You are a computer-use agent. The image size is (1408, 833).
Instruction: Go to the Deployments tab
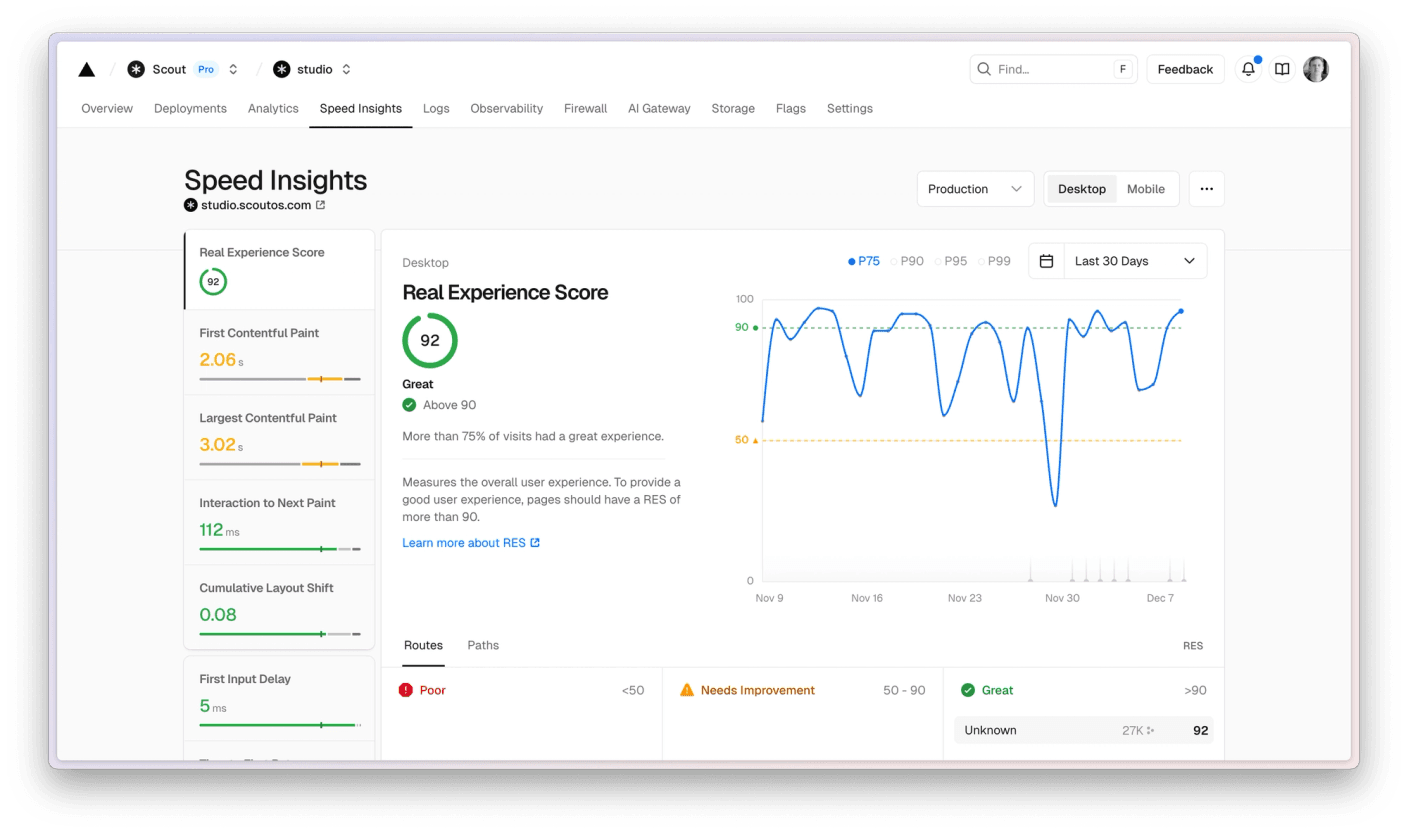coord(190,108)
